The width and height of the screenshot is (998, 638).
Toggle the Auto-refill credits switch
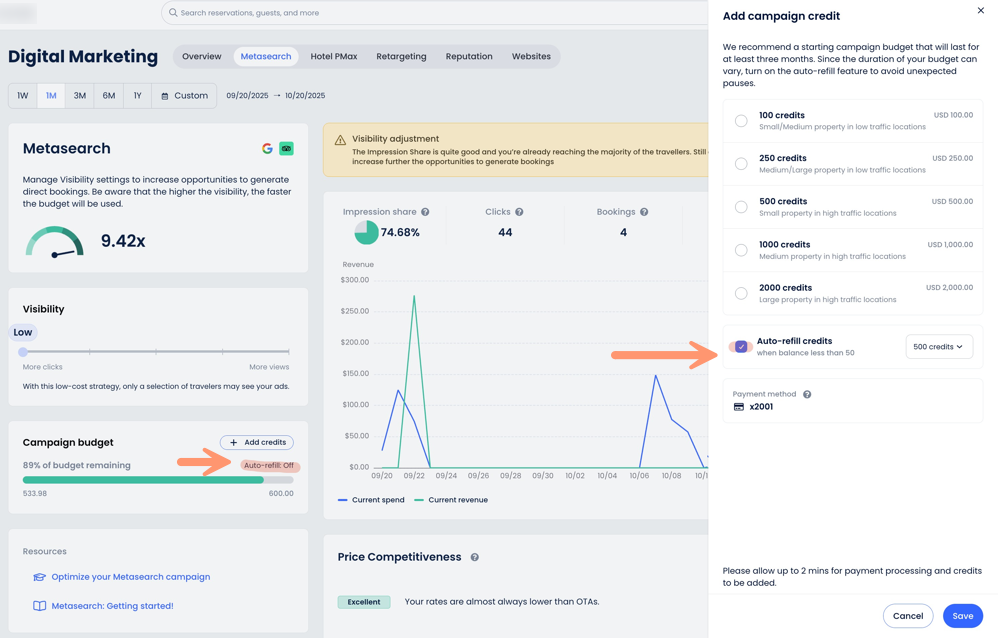point(741,346)
